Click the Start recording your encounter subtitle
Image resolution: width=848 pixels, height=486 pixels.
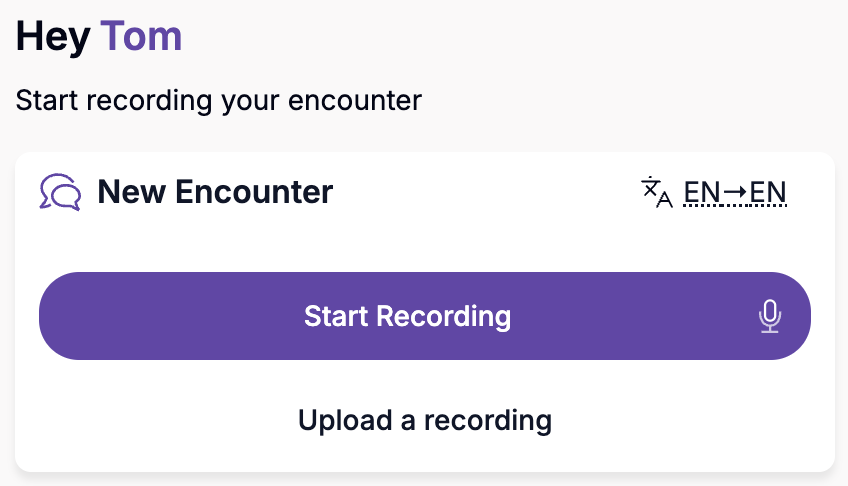click(219, 100)
